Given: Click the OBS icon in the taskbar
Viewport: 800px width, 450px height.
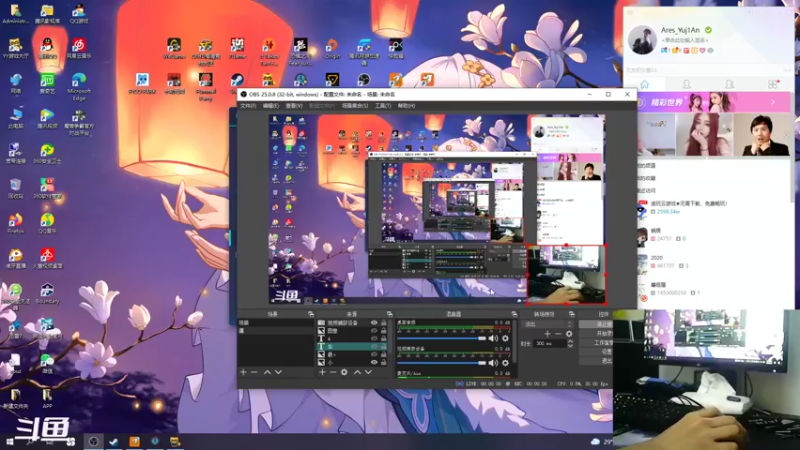Looking at the screenshot, I should [93, 441].
